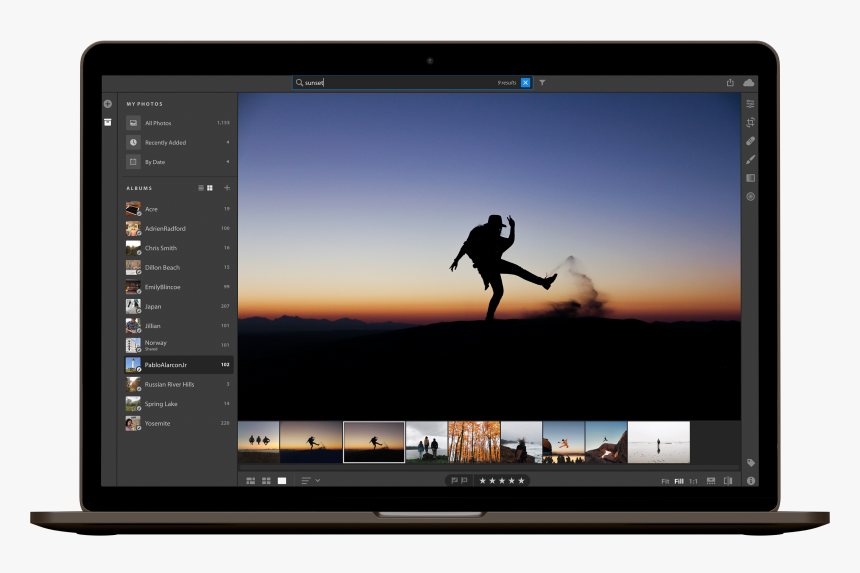Screen dimensions: 860x573
Task: Open the Info panel icon
Action: point(751,480)
